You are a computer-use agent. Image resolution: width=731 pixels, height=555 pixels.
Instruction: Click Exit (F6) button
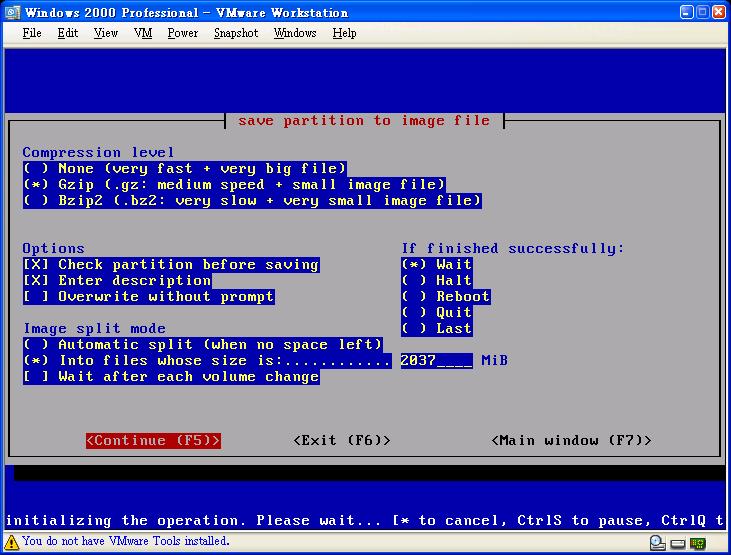pos(342,440)
